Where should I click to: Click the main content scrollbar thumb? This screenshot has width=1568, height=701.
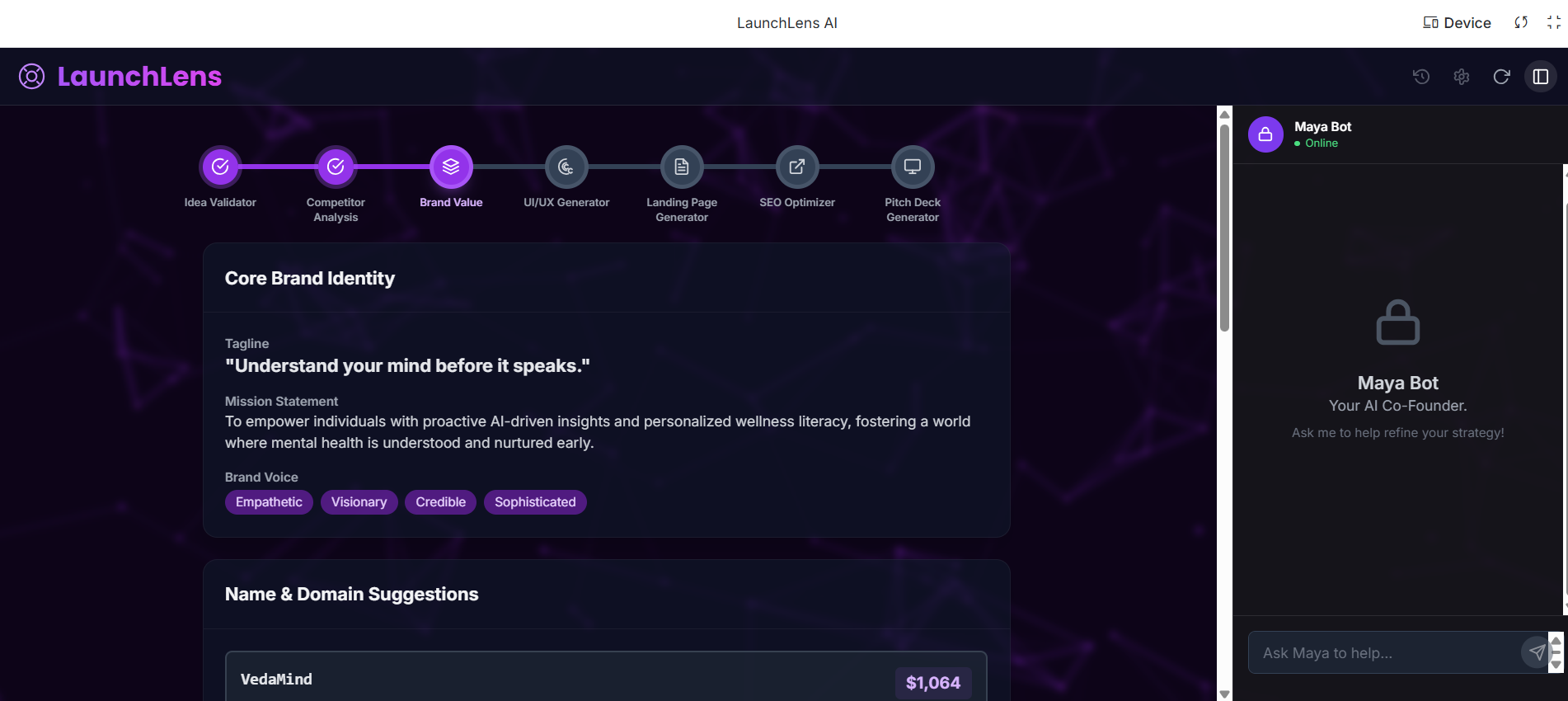[x=1225, y=228]
